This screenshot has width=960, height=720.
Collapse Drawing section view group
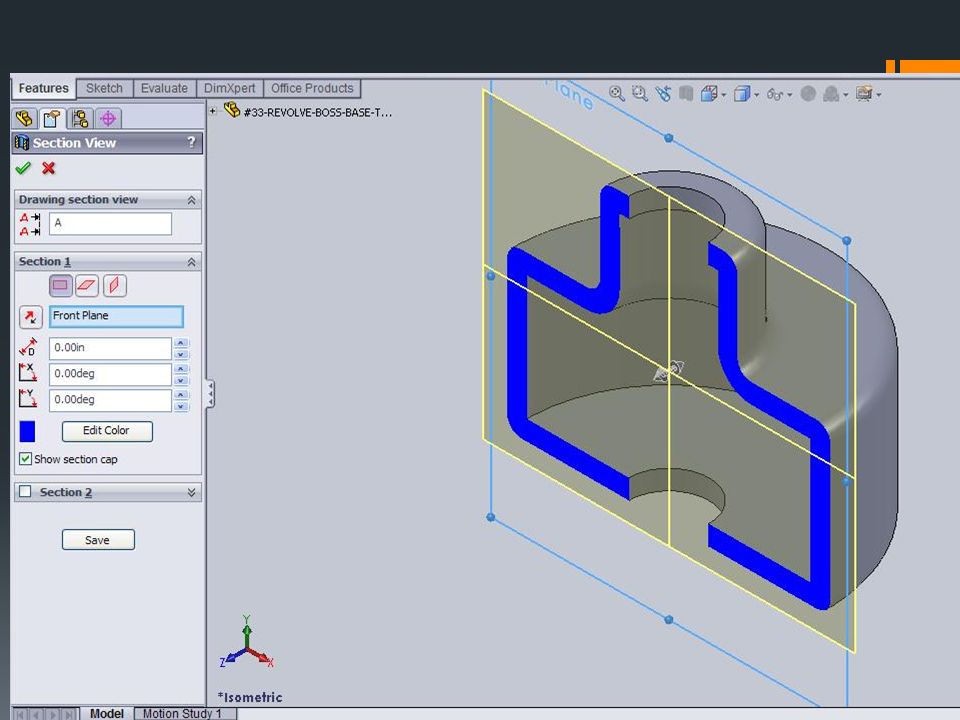[x=191, y=200]
